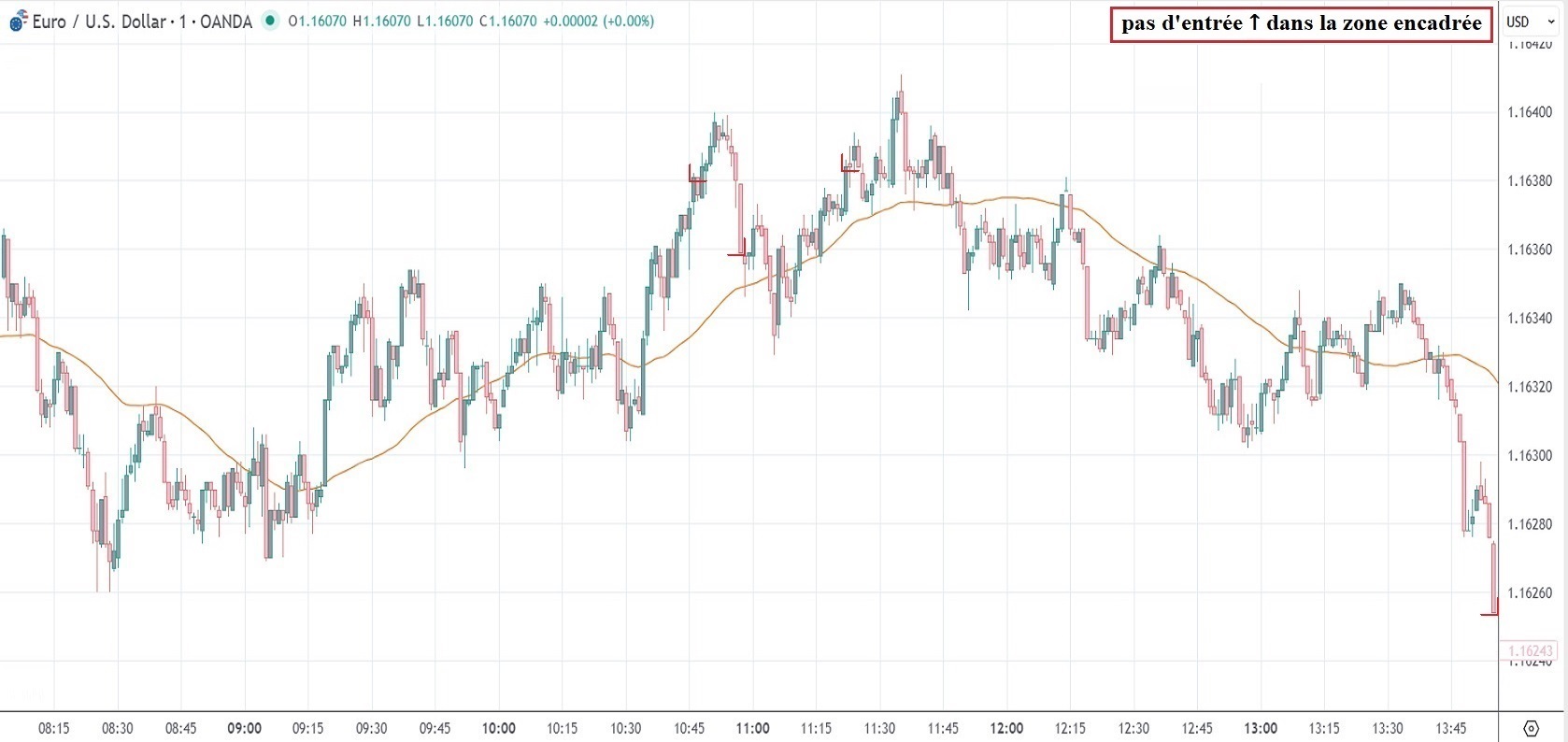Click the close value C1.16070
The height and width of the screenshot is (742, 1568).
(x=507, y=21)
